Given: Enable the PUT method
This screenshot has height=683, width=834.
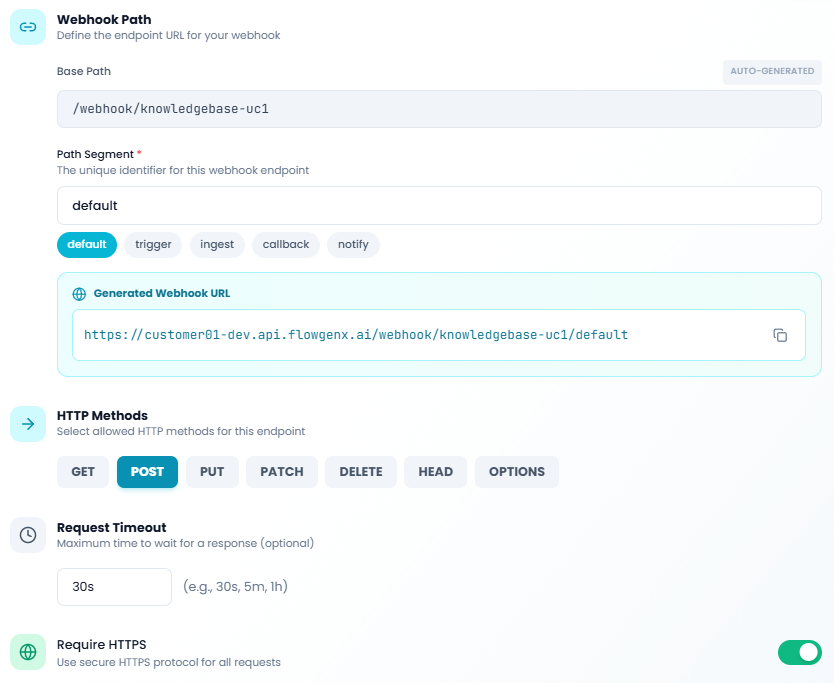Looking at the screenshot, I should 212,472.
